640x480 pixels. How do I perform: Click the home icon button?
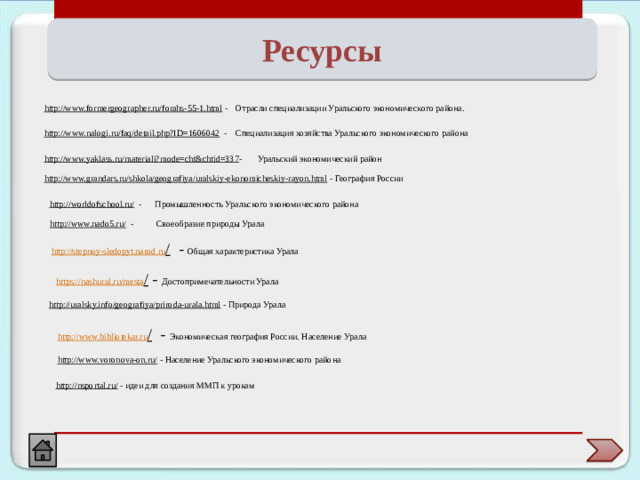(x=42, y=450)
